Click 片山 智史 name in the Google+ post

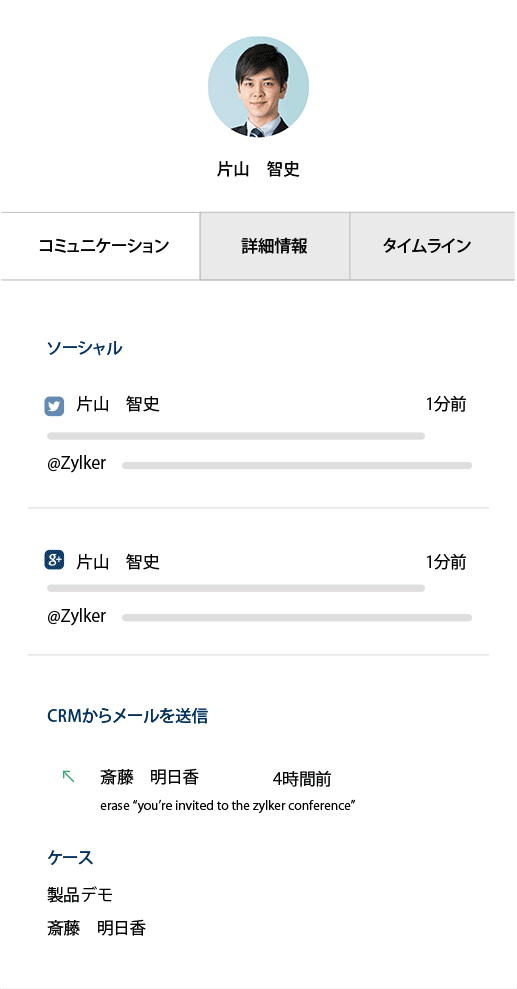tap(118, 561)
